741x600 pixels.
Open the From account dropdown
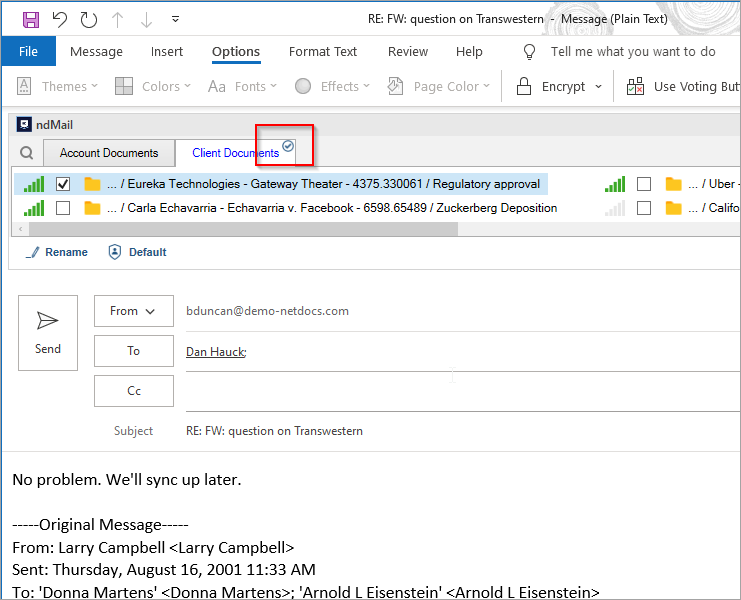pyautogui.click(x=133, y=311)
